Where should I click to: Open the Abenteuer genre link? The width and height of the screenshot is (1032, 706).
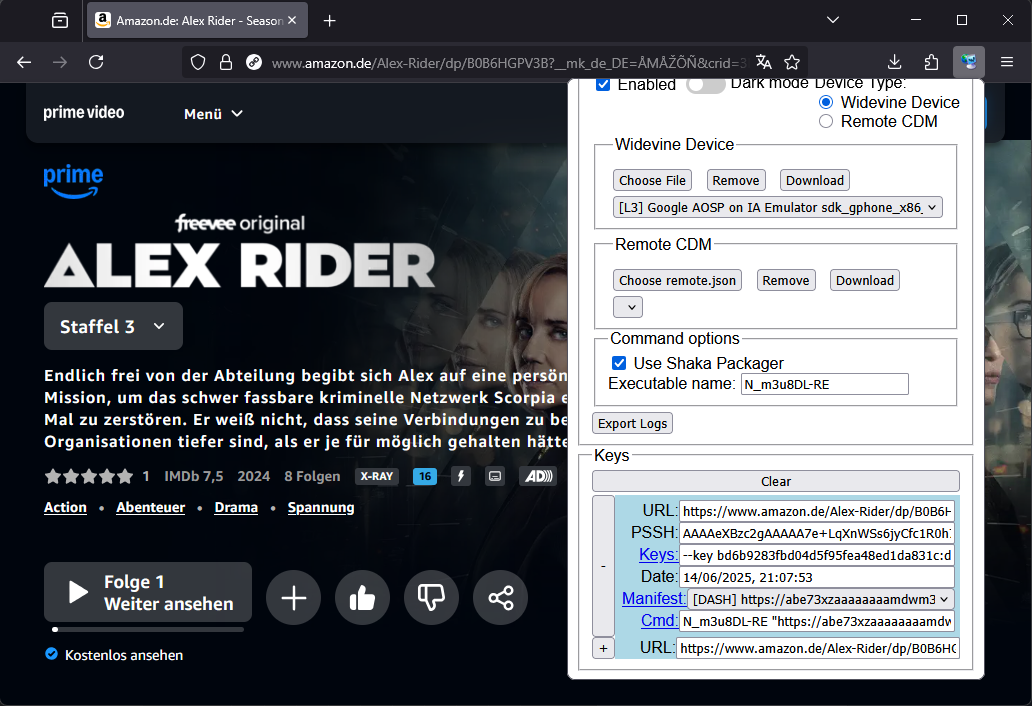pyautogui.click(x=151, y=507)
